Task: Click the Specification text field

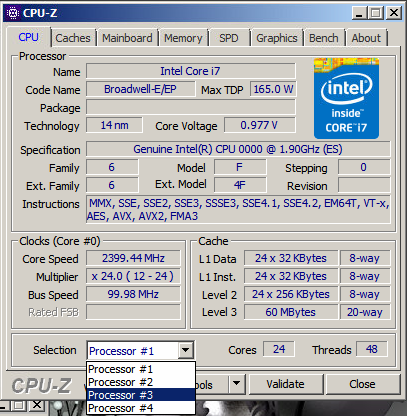Action: [238, 149]
